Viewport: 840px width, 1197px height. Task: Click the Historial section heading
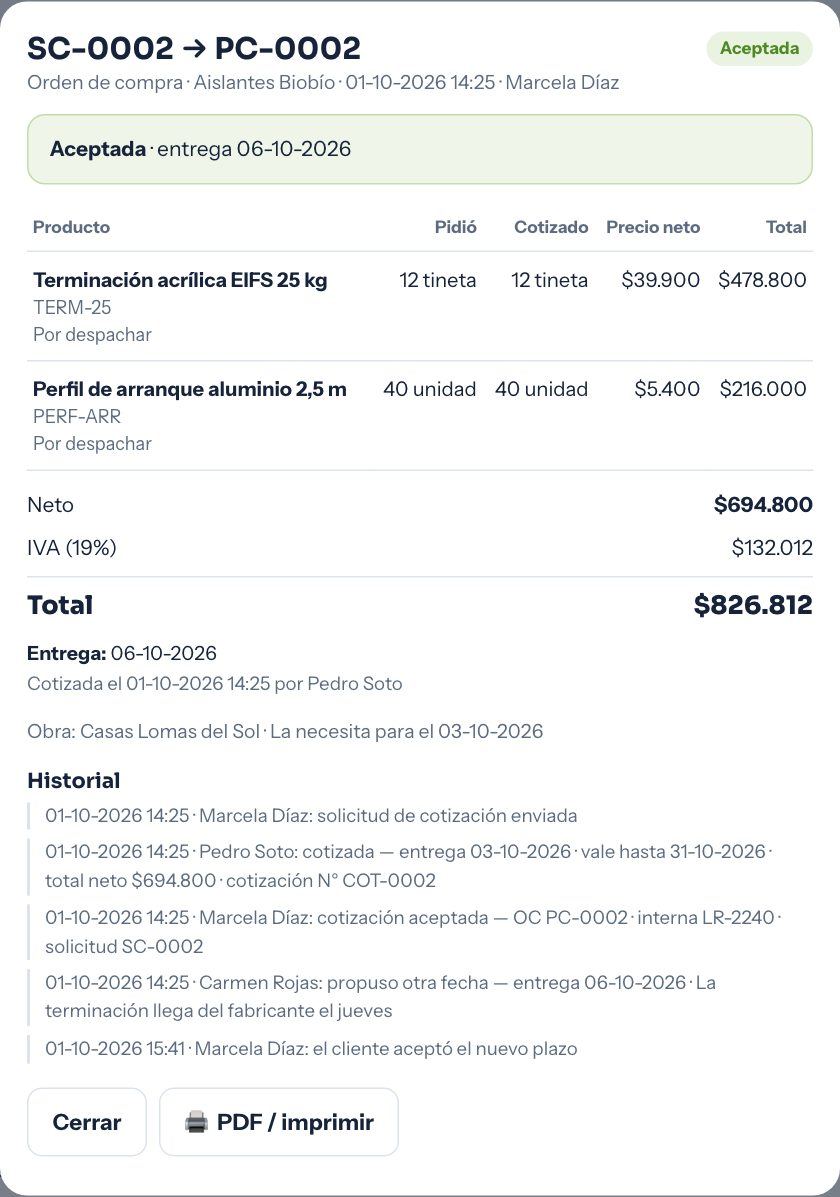tap(73, 780)
